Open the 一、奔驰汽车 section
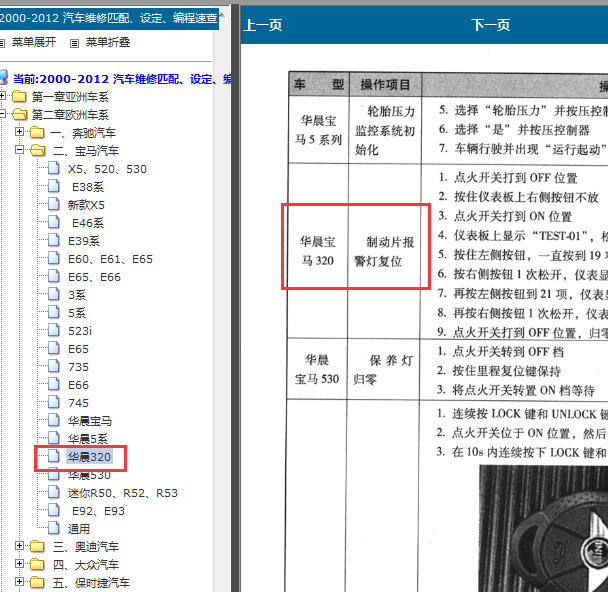This screenshot has width=608, height=592. pos(83,133)
